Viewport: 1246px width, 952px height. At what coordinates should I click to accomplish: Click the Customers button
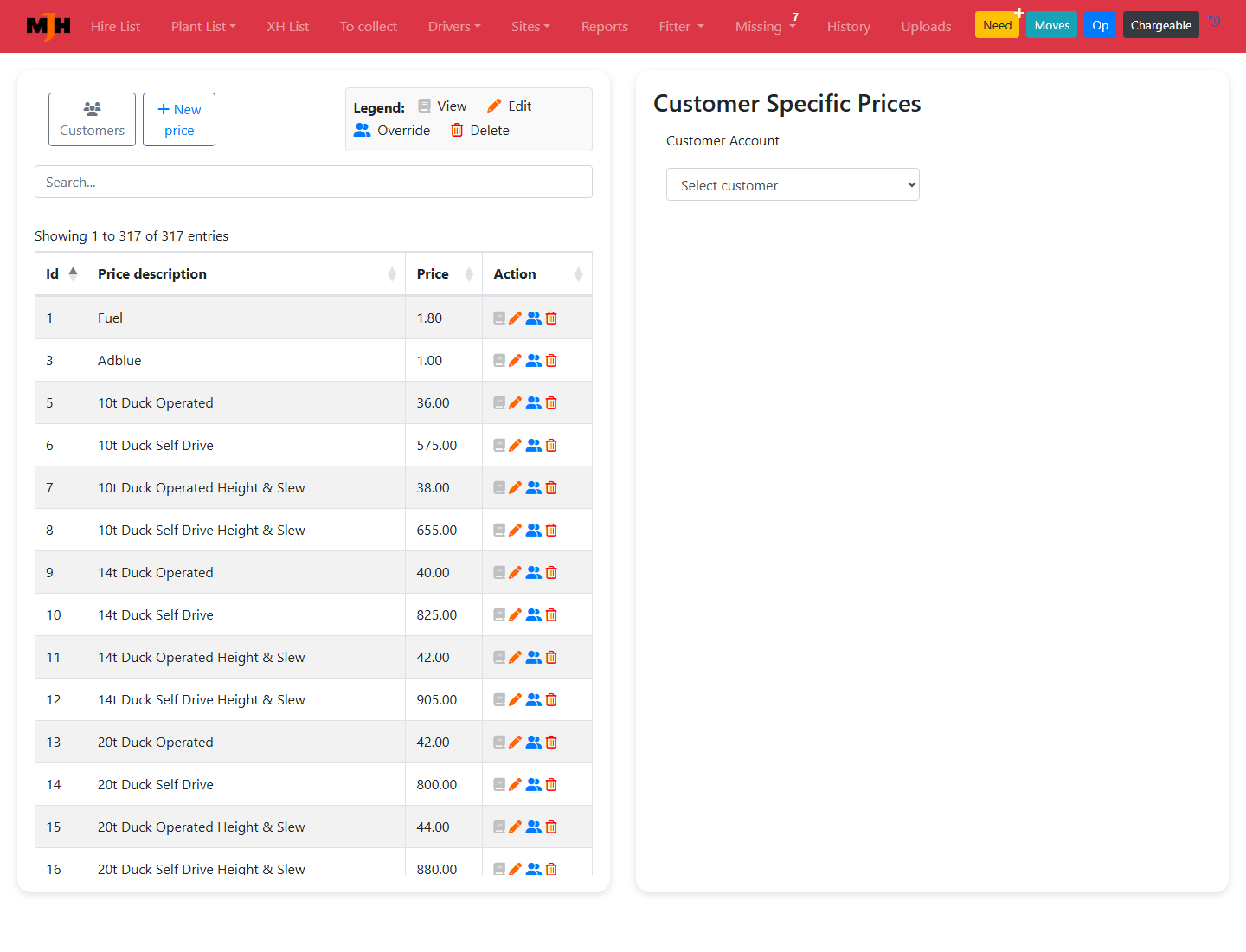tap(92, 119)
